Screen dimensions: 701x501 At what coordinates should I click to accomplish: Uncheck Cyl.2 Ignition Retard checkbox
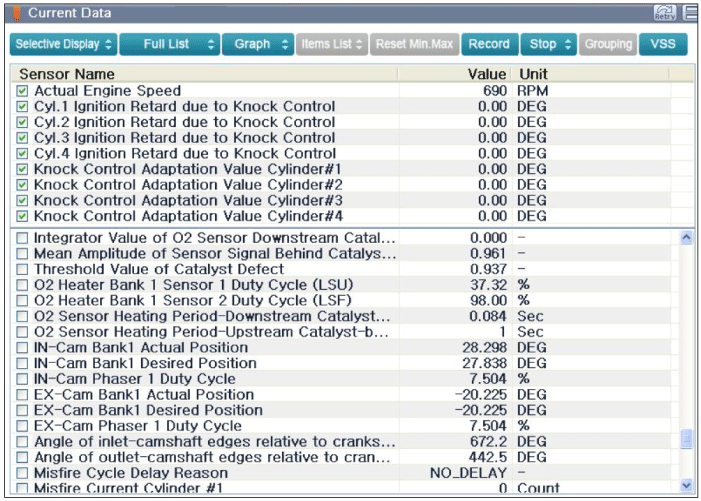(x=22, y=122)
